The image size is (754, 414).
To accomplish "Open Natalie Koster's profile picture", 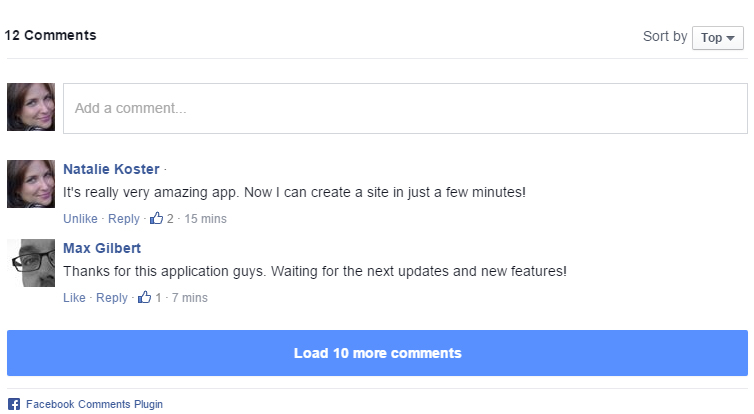I will (x=31, y=184).
